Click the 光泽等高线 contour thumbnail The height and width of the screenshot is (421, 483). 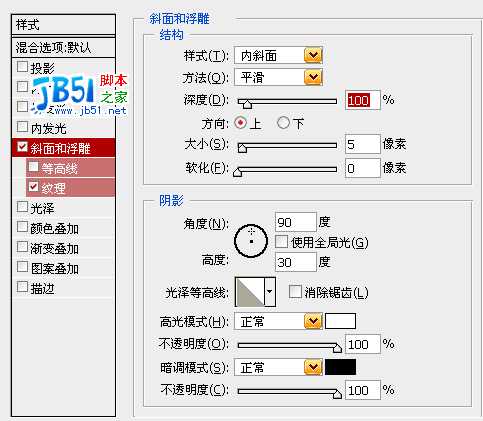(250, 292)
